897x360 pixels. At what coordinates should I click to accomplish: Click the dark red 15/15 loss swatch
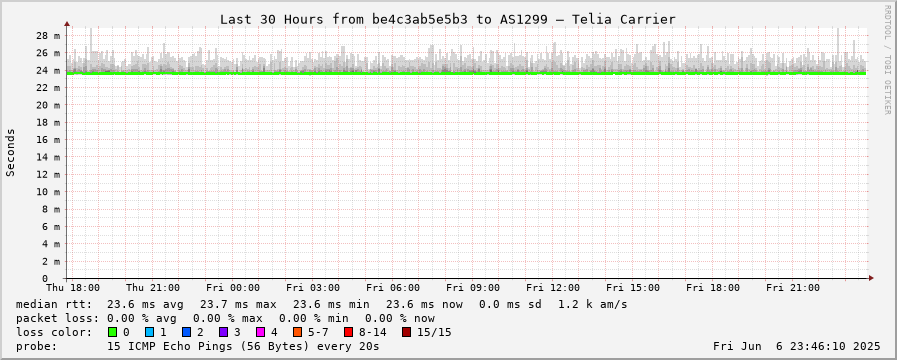406,332
